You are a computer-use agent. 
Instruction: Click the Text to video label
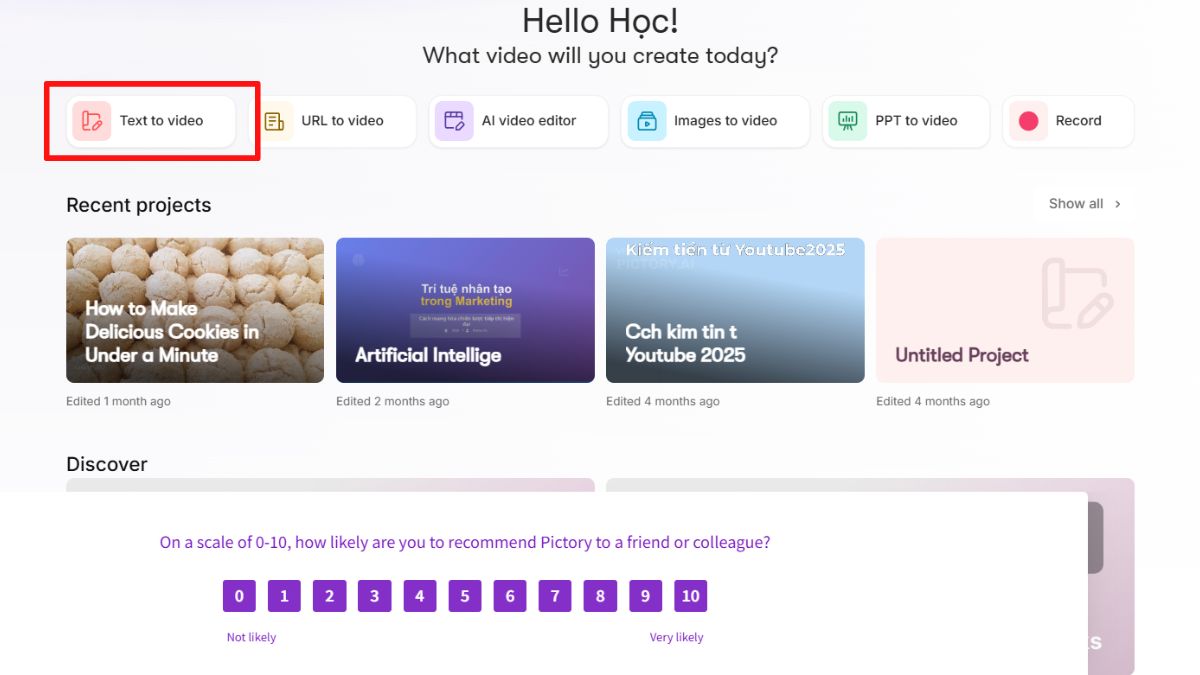click(161, 121)
